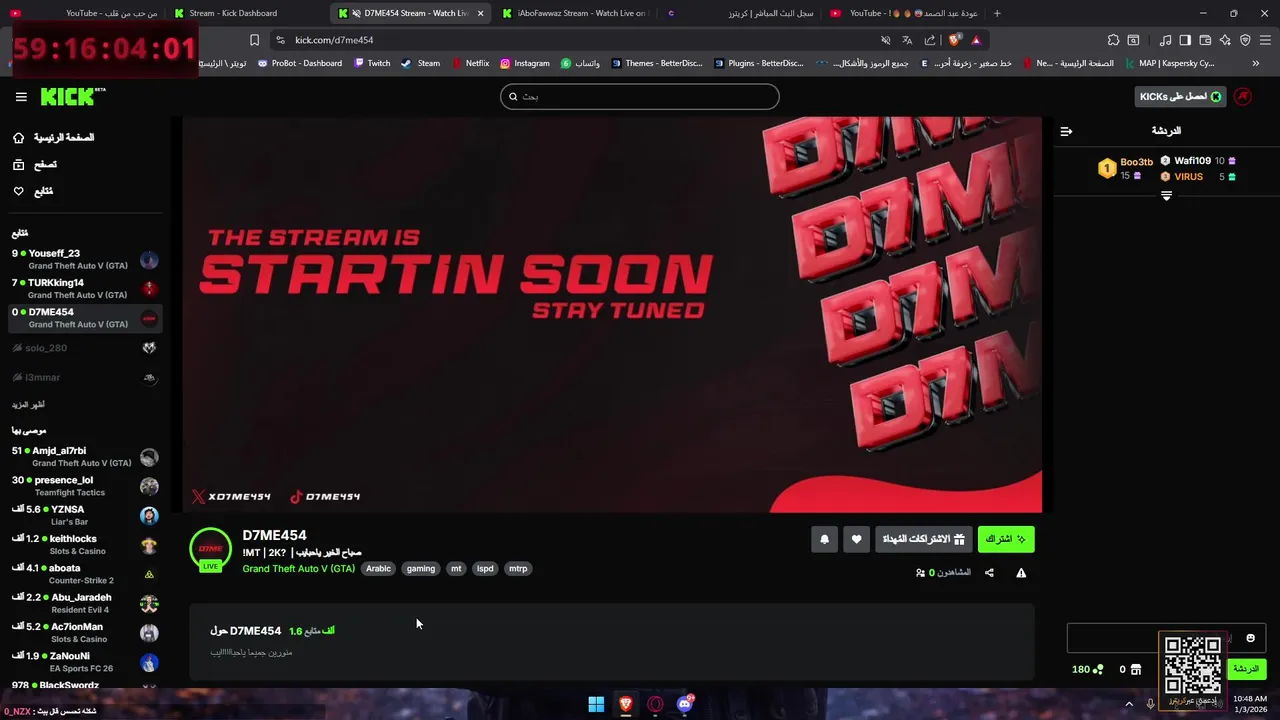Image resolution: width=1280 pixels, height=720 pixels.
Task: Click the notification bell button
Action: point(824,539)
